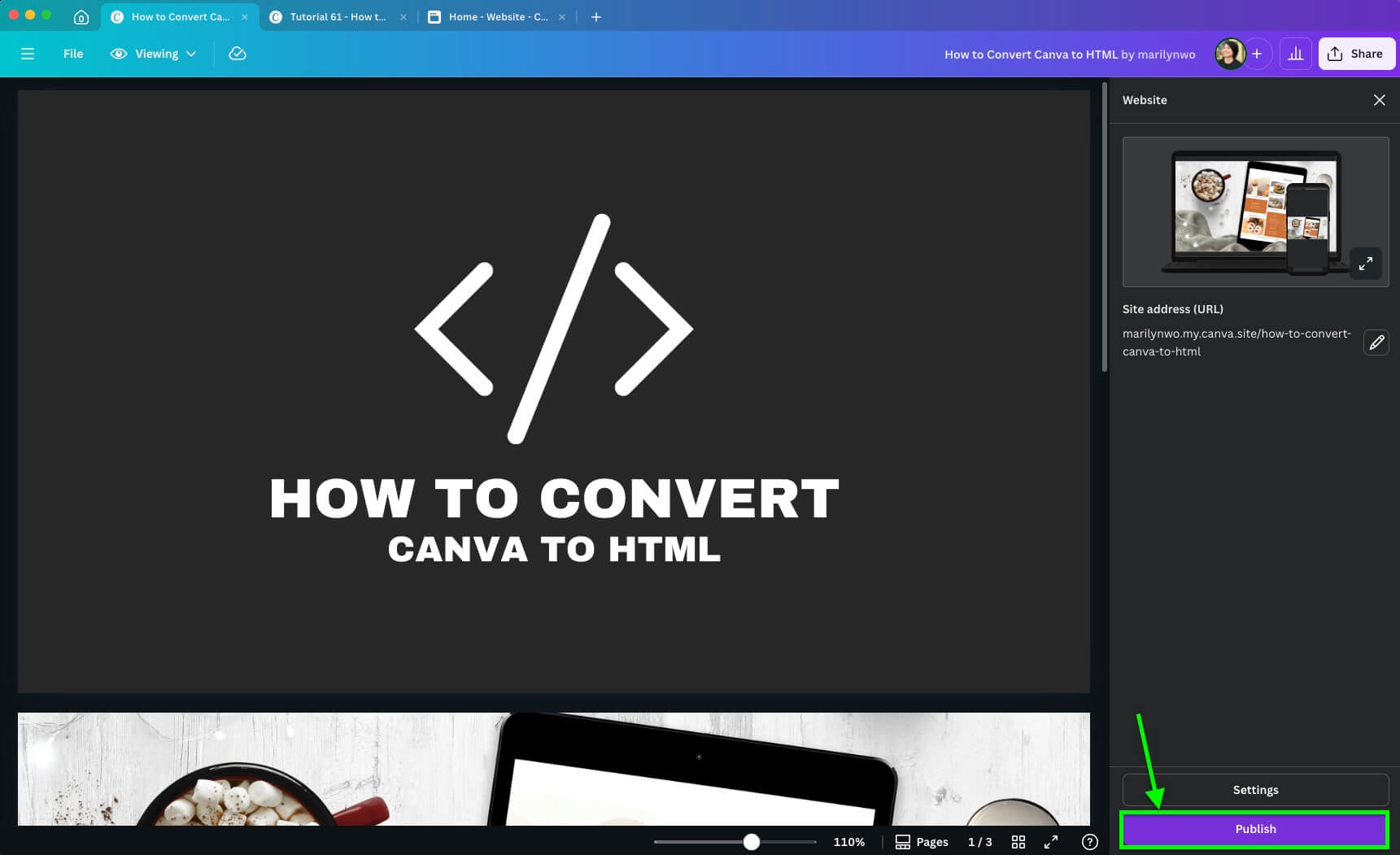
Task: Click the pencil icon to edit site URL
Action: [1376, 342]
